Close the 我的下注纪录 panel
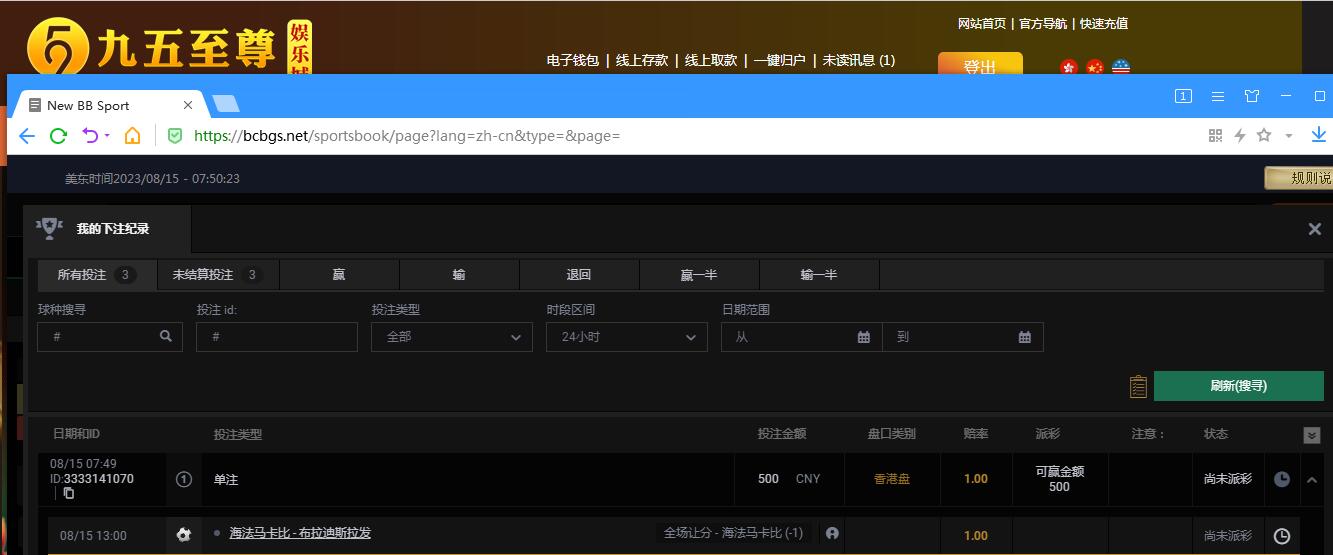 [1314, 229]
